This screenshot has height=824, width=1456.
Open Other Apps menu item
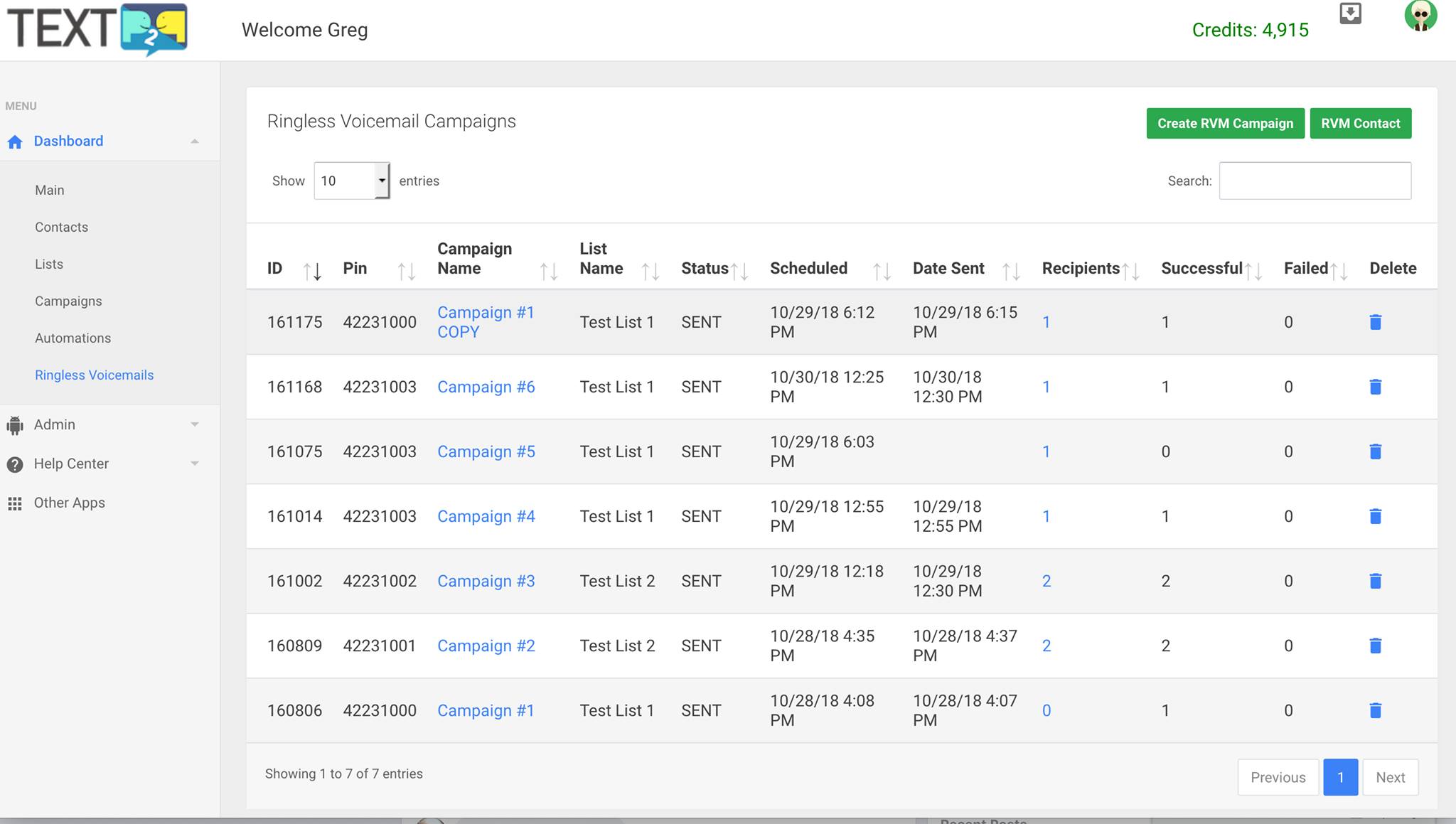[x=70, y=503]
